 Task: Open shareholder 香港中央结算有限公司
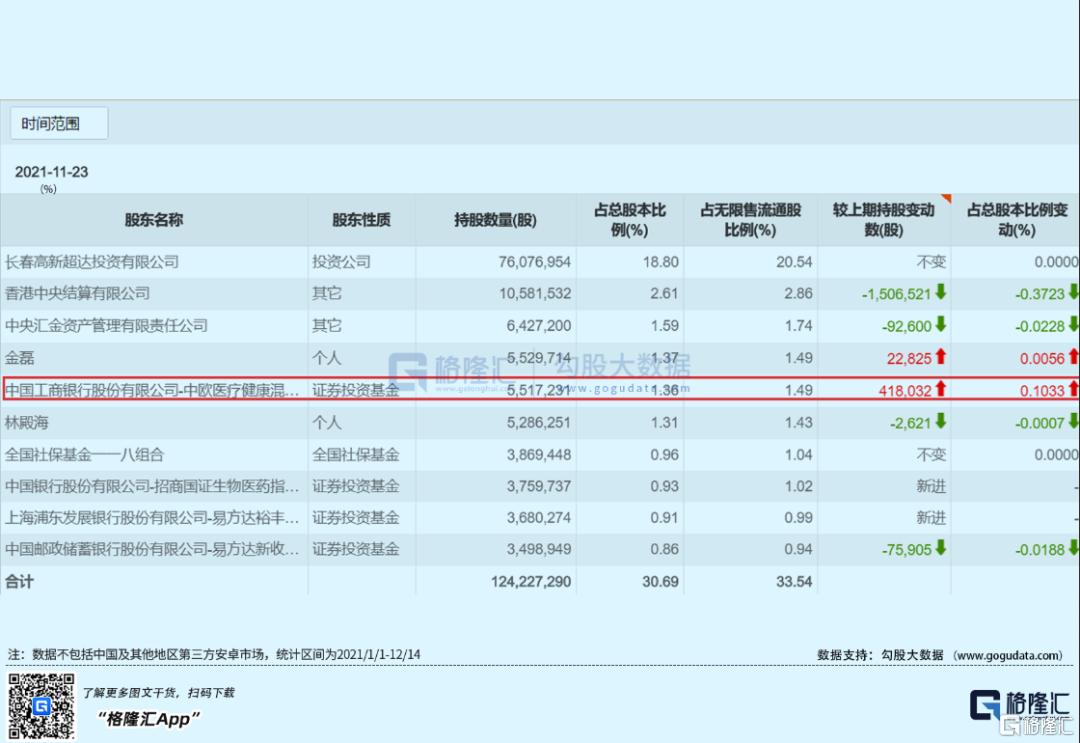point(77,294)
